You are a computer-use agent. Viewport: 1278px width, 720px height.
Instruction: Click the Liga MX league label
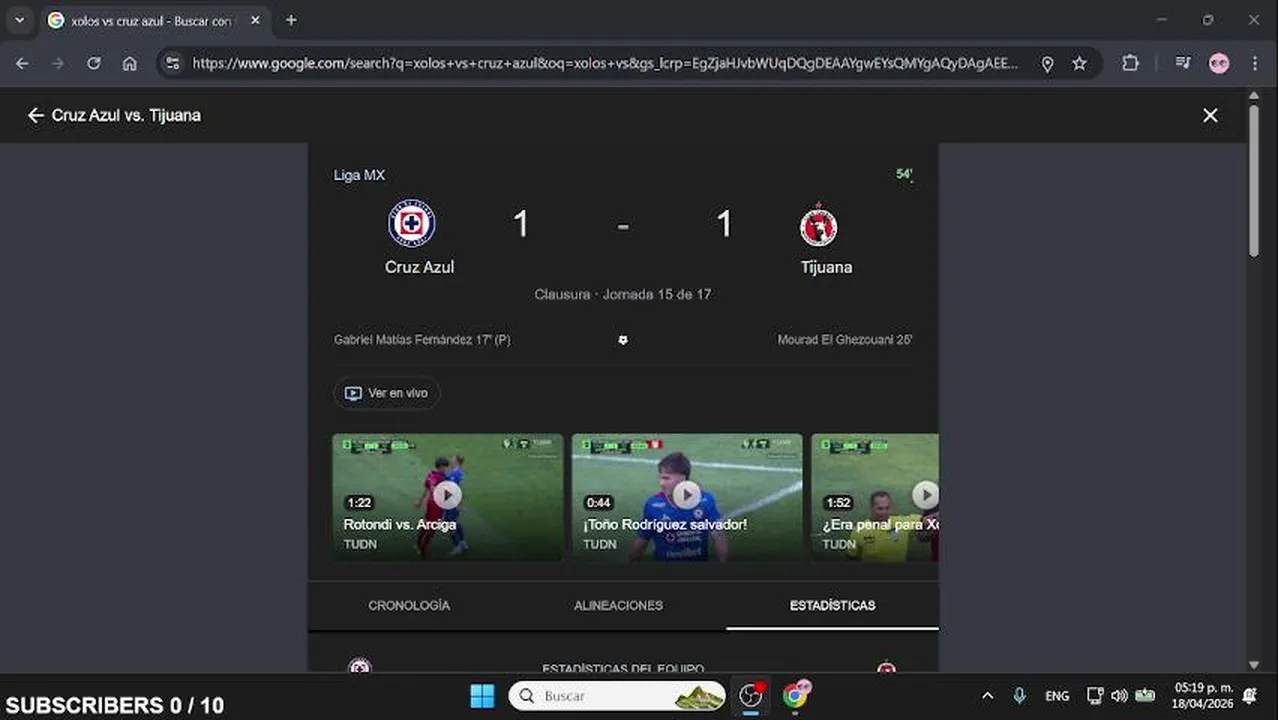[x=359, y=175]
